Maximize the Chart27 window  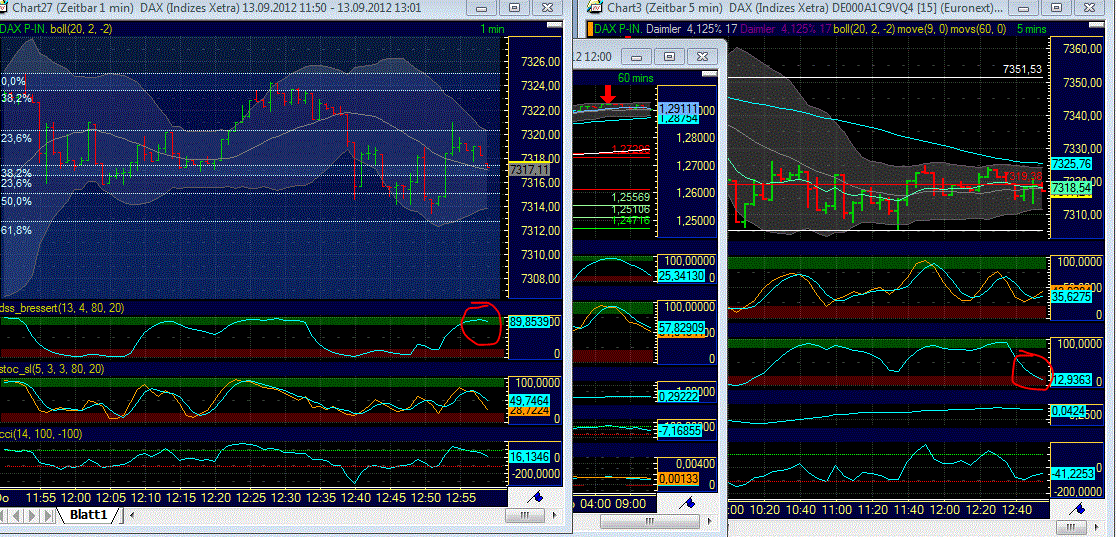(x=514, y=8)
